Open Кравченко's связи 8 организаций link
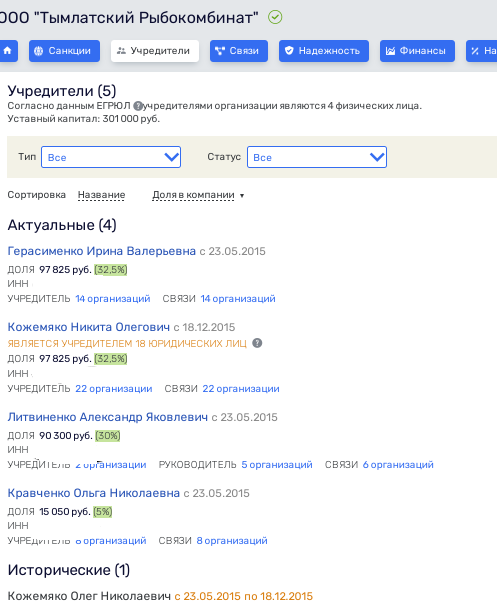Screen dimensions: 497x607 232,540
